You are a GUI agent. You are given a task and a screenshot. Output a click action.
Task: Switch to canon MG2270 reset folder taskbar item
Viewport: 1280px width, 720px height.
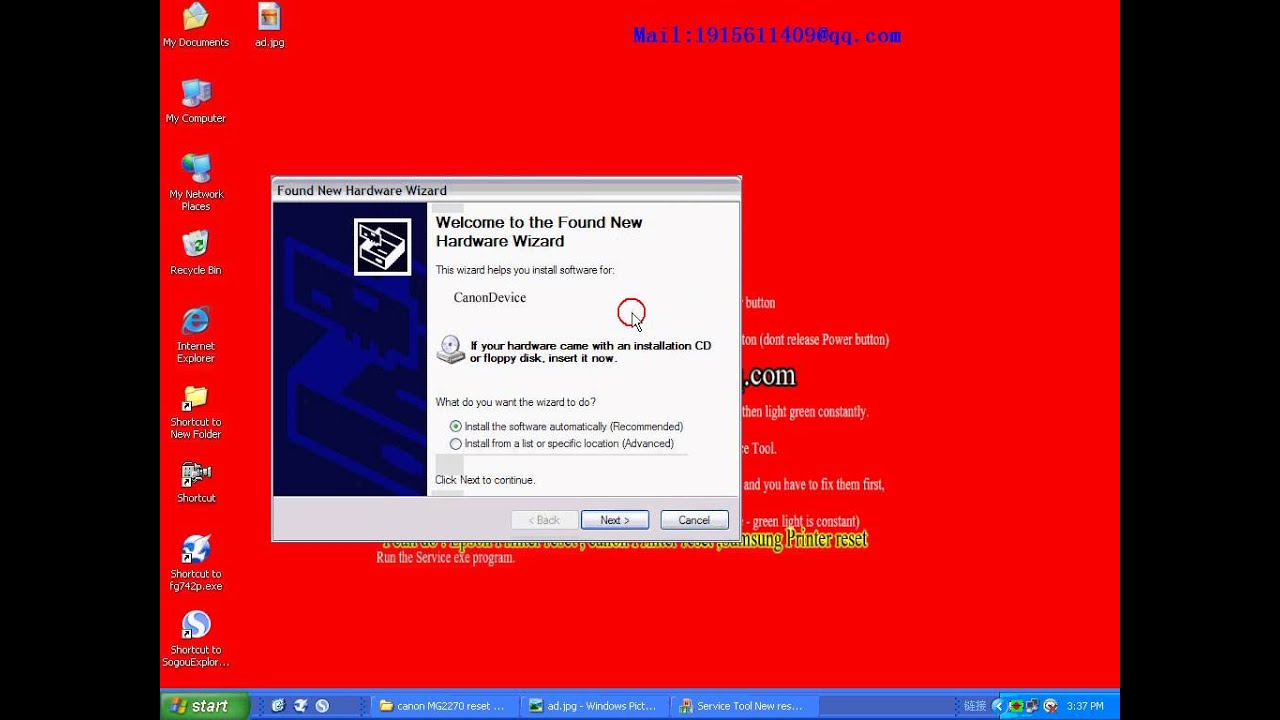pyautogui.click(x=444, y=706)
